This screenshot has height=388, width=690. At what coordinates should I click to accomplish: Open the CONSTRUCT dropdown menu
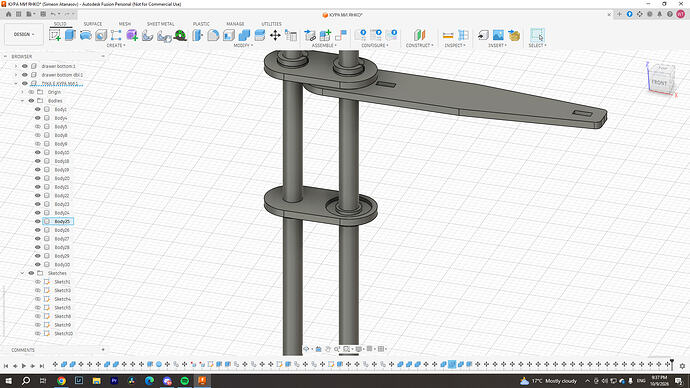coord(419,45)
